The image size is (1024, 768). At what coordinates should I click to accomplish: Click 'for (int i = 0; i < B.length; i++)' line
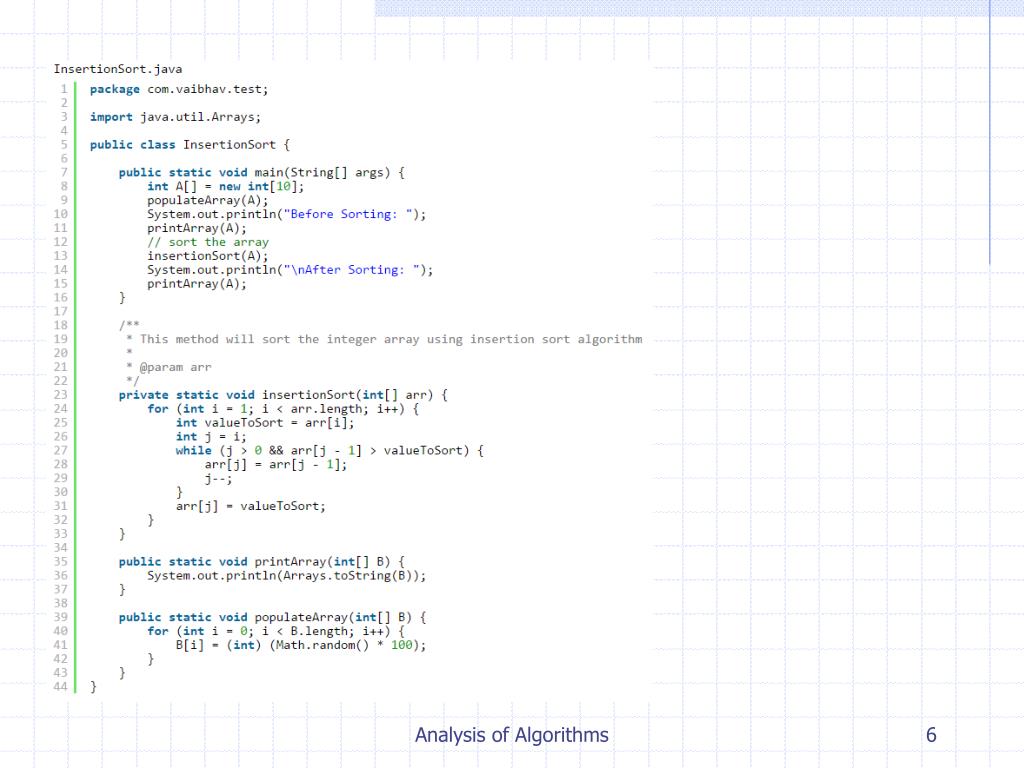[x=276, y=632]
